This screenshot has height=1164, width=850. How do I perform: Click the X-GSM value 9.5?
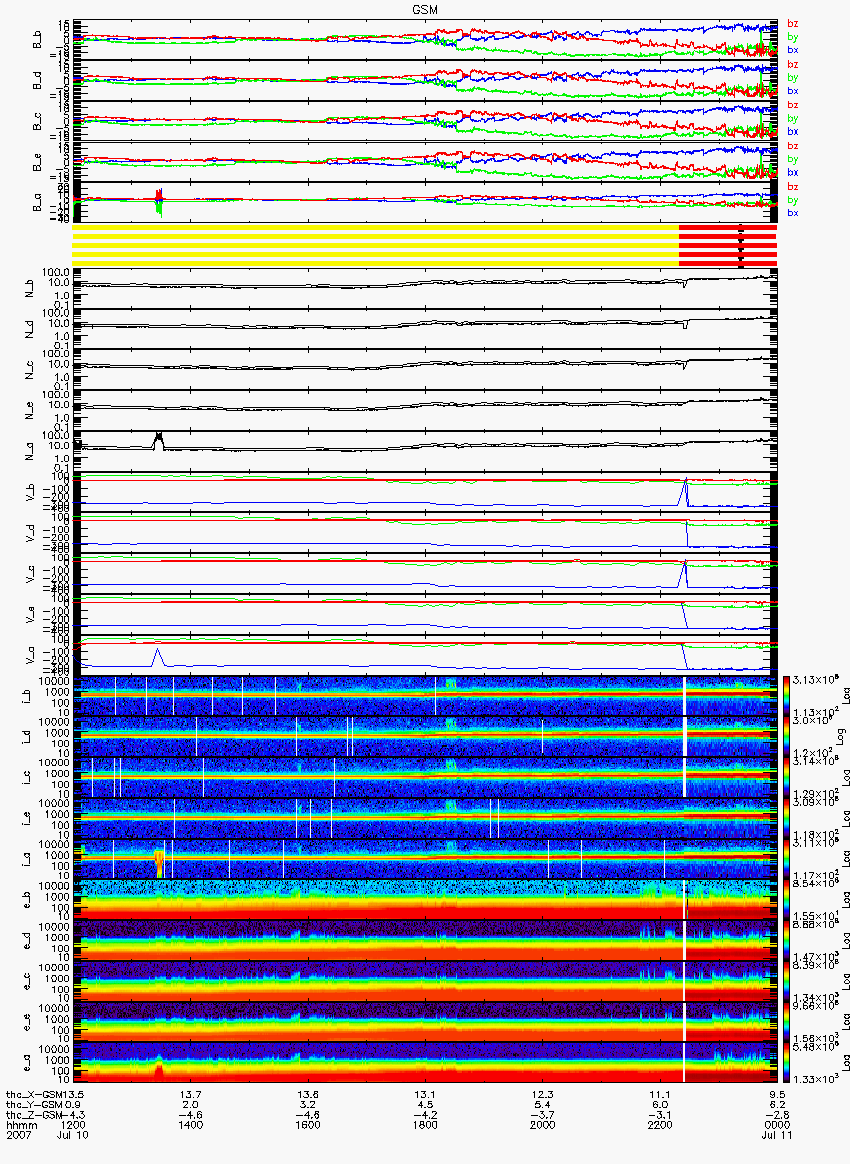pos(777,1095)
